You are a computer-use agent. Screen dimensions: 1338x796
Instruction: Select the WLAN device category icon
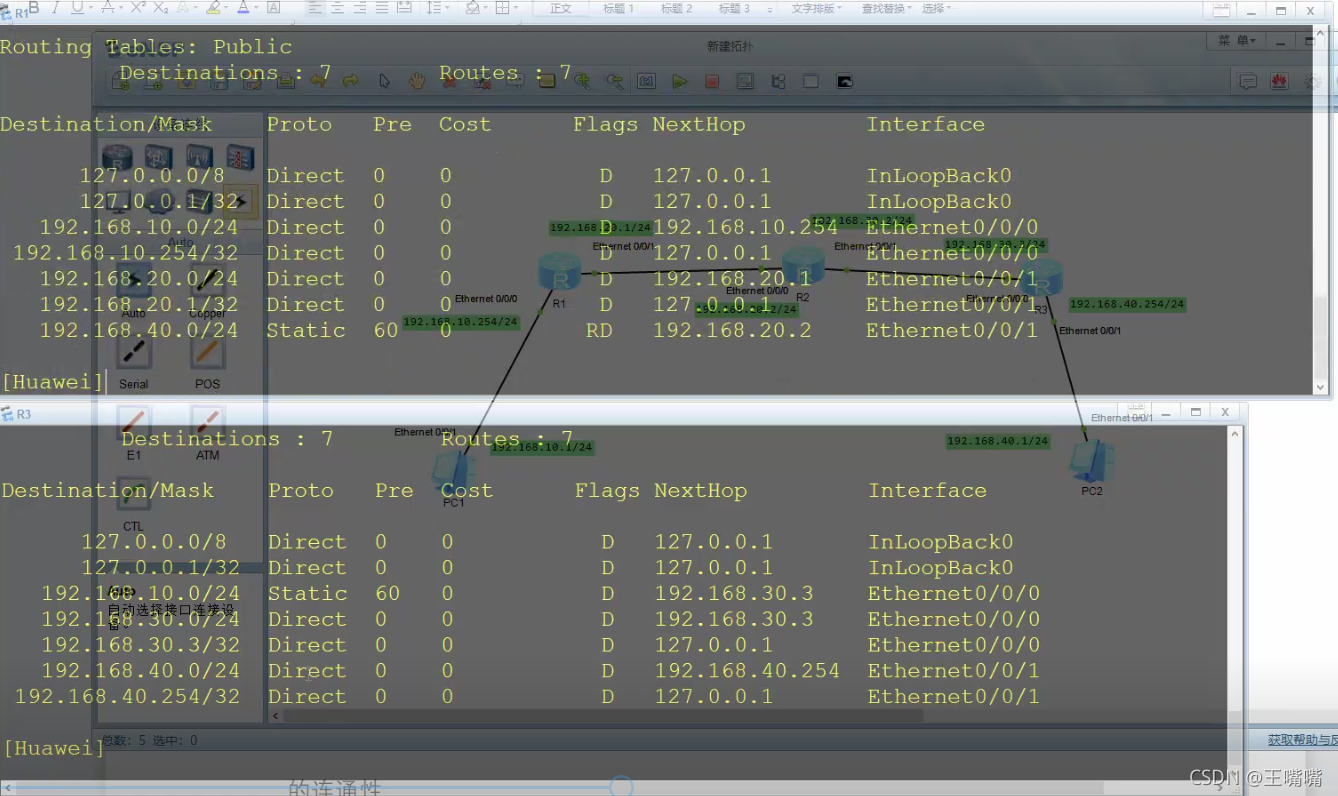tap(199, 157)
